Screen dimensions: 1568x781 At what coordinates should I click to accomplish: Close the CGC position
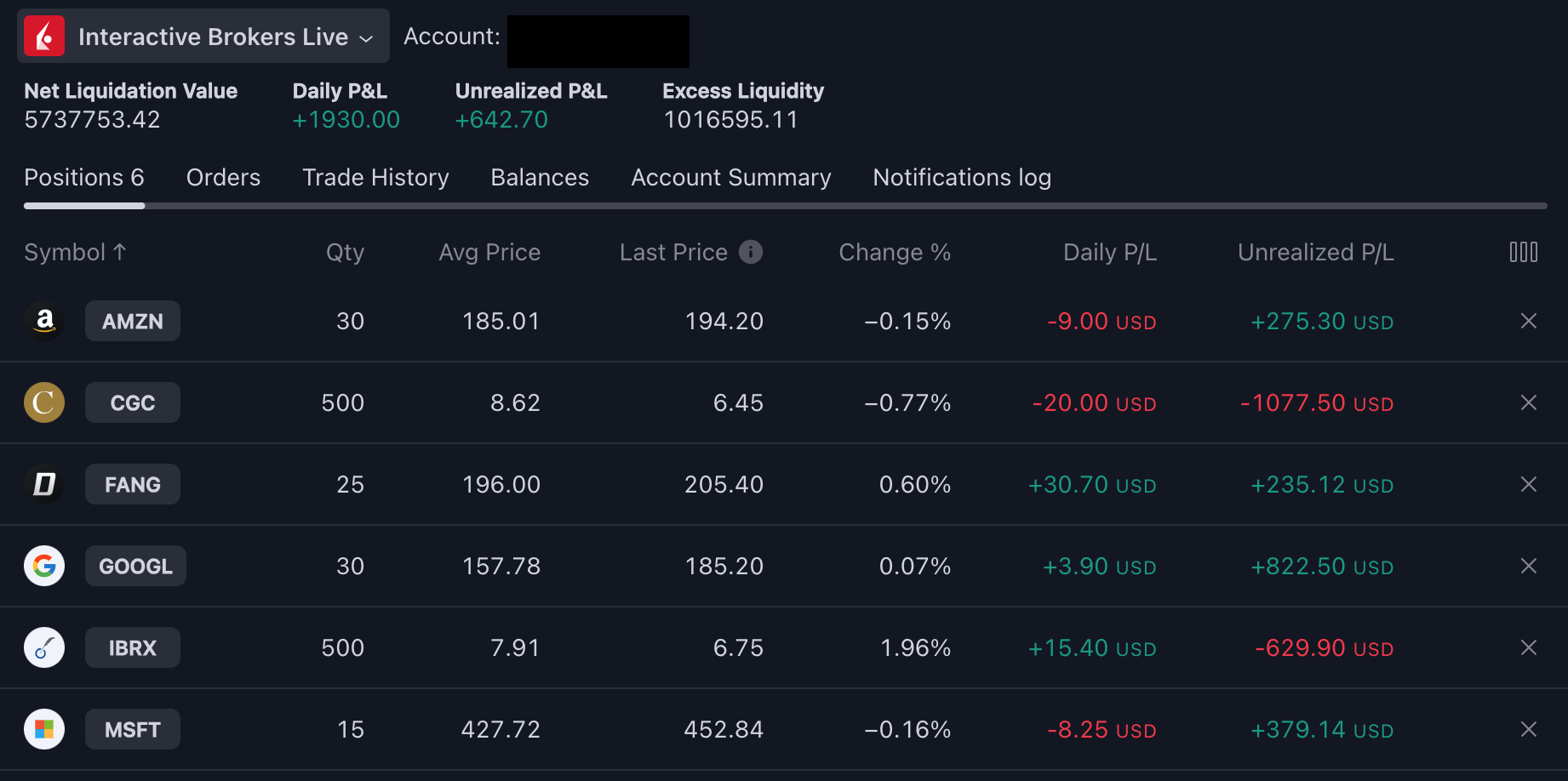(x=1528, y=402)
